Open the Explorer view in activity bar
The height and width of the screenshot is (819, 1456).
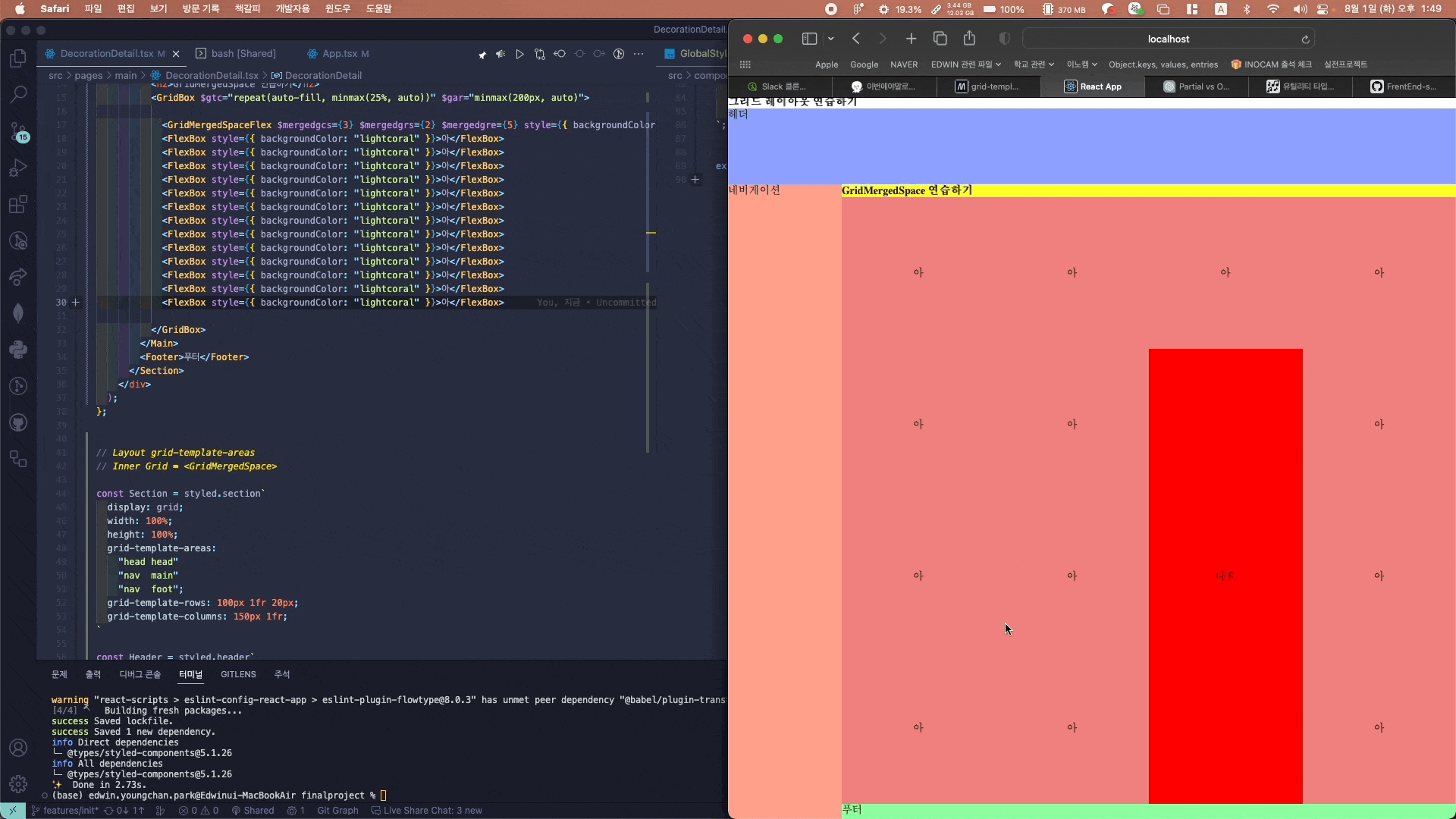(18, 58)
